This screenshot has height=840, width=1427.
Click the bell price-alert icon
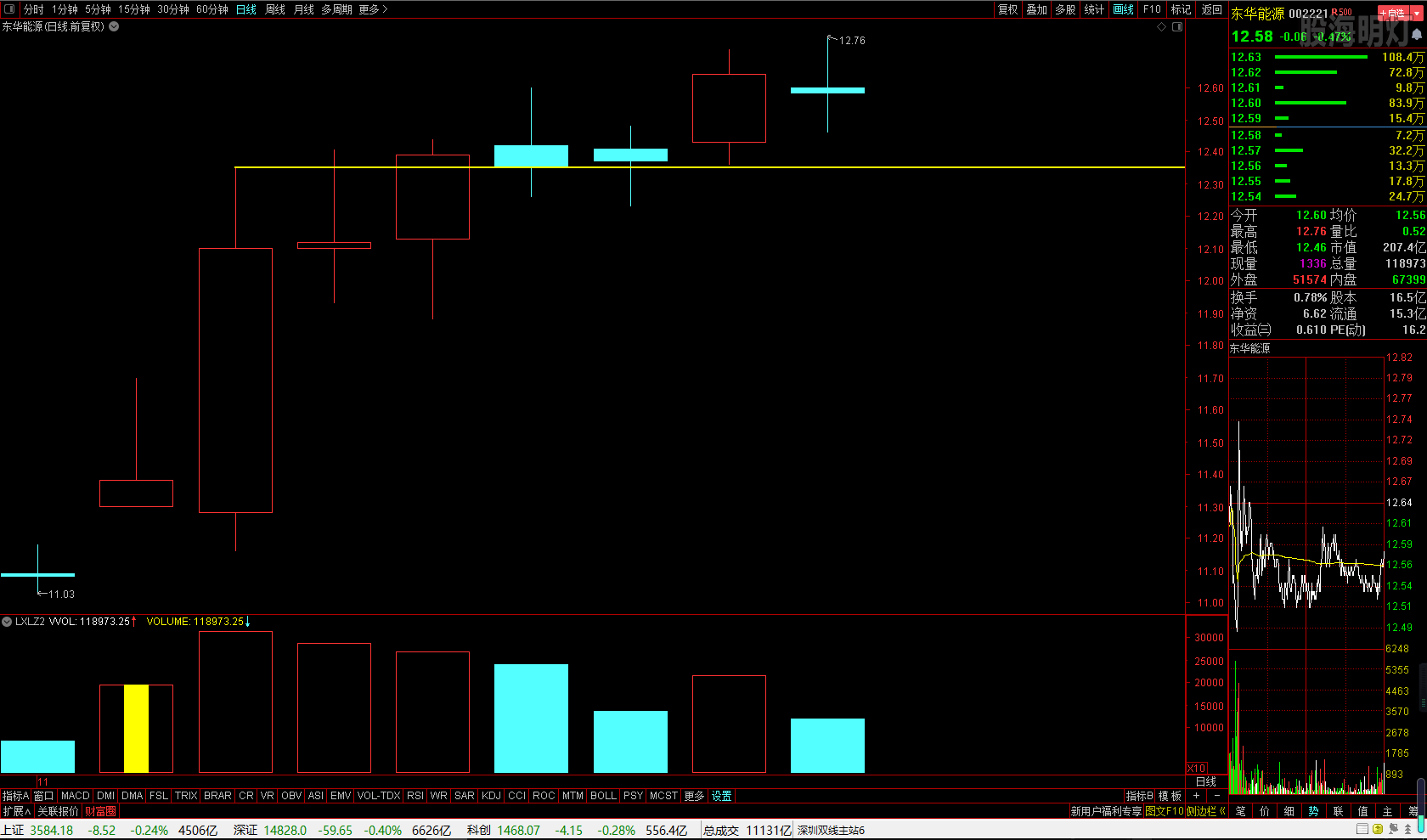[1417, 35]
